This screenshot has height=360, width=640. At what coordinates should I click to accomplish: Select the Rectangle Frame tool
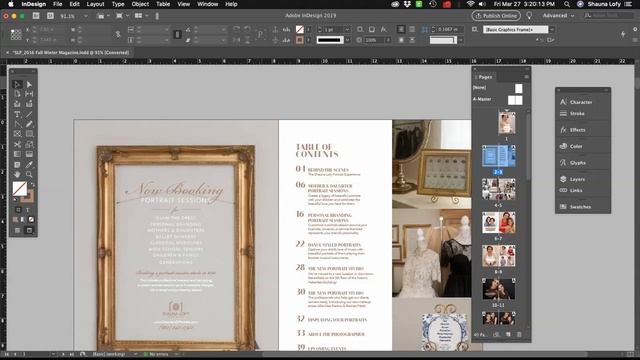(18, 134)
